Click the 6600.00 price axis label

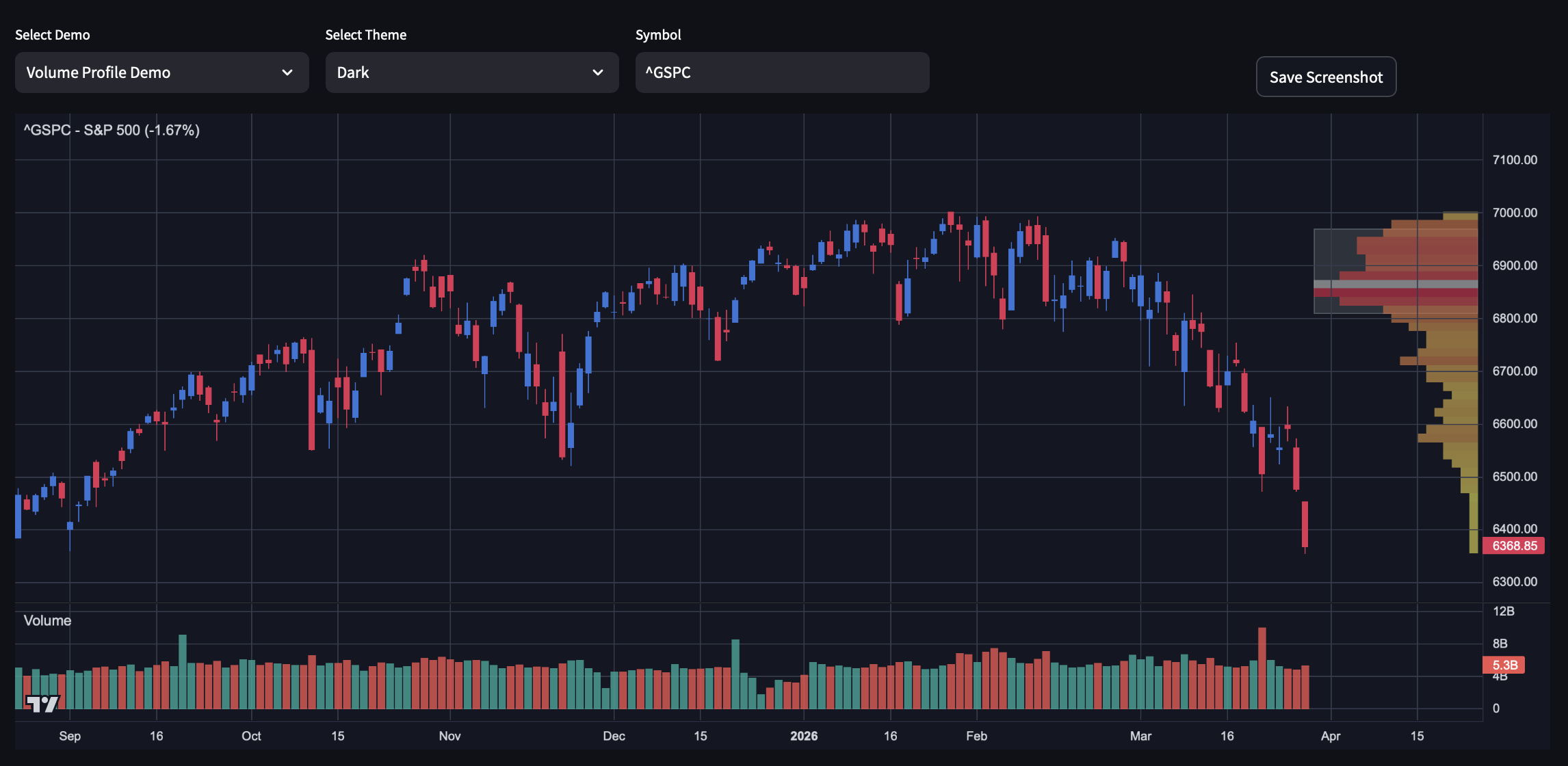[x=1515, y=423]
